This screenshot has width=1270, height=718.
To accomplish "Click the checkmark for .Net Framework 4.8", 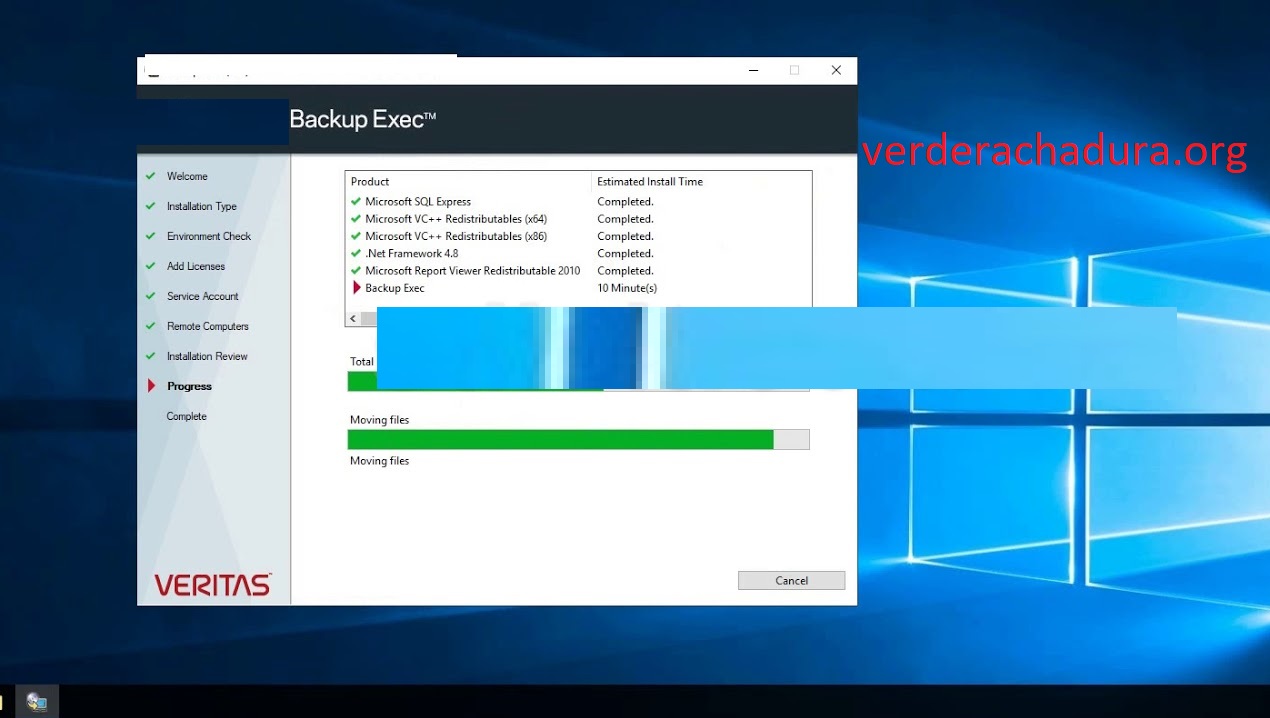I will 356,253.
